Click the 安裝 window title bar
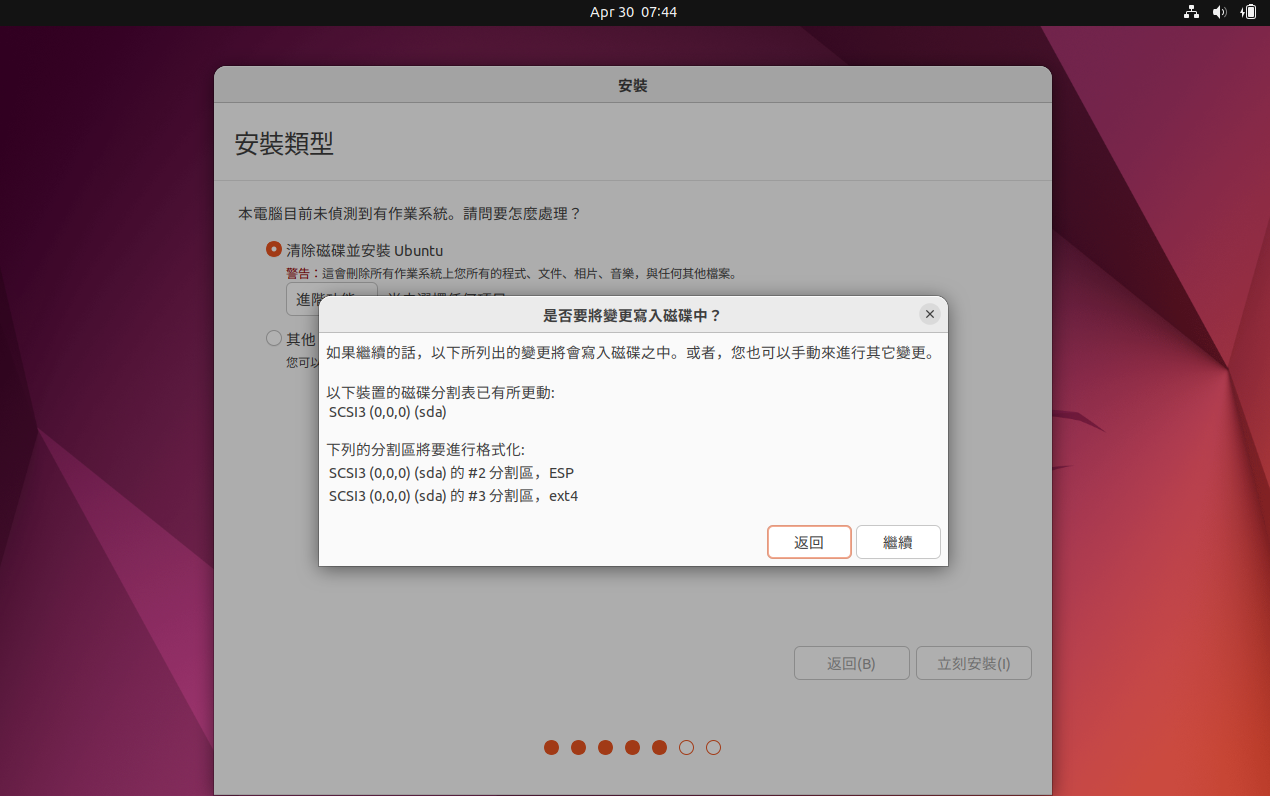Image resolution: width=1270 pixels, height=796 pixels. [633, 86]
